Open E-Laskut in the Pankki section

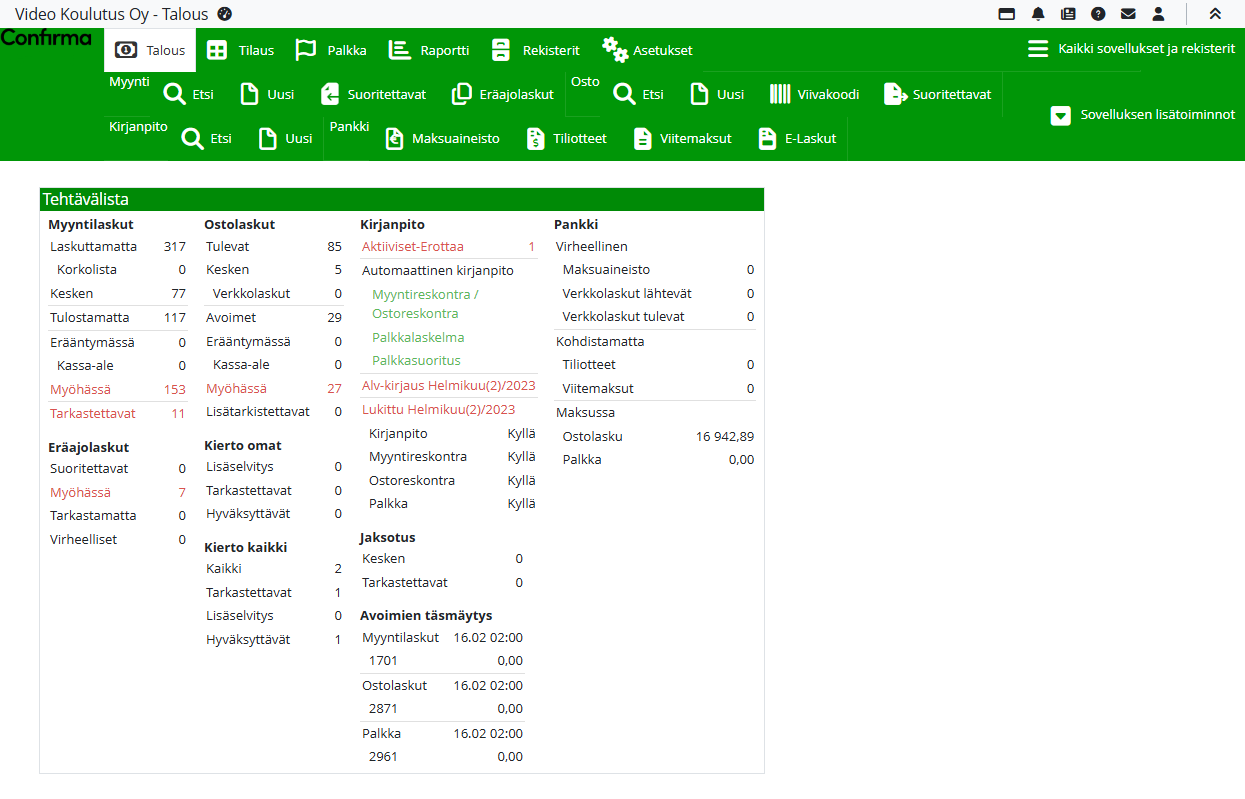pyautogui.click(x=797, y=139)
